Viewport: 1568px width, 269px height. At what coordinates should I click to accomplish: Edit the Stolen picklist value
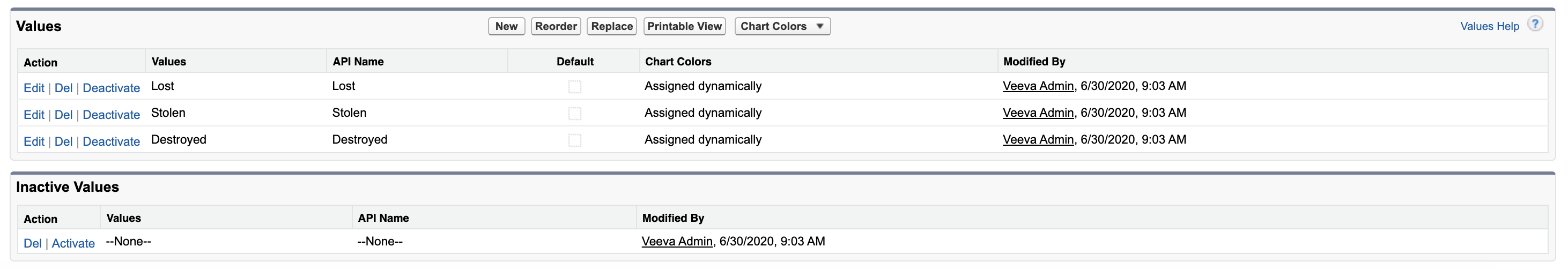coord(34,115)
